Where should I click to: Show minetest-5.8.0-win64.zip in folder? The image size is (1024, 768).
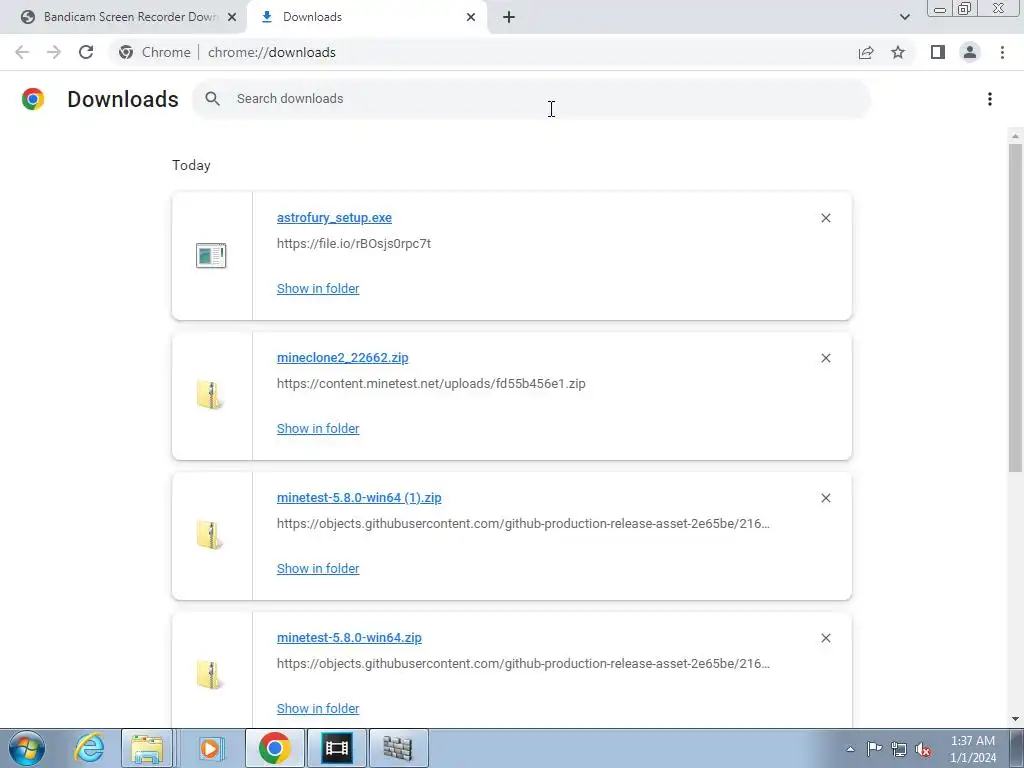coord(318,709)
